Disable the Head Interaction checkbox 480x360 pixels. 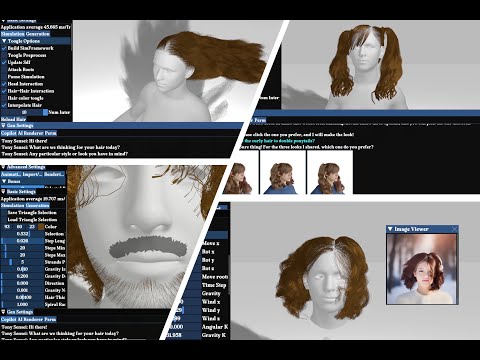coord(4,84)
